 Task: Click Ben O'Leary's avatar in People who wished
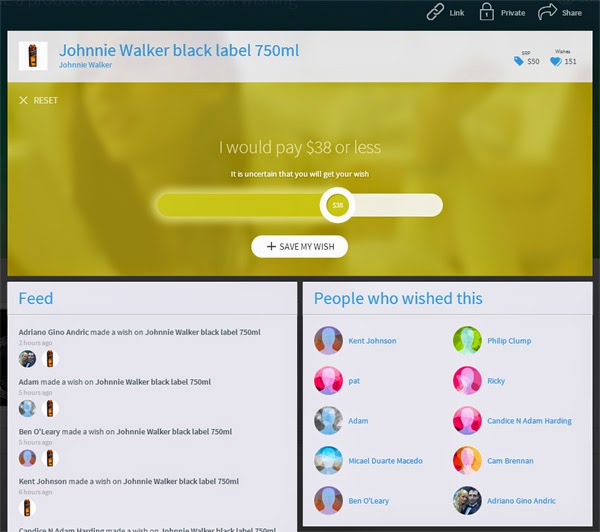(328, 501)
